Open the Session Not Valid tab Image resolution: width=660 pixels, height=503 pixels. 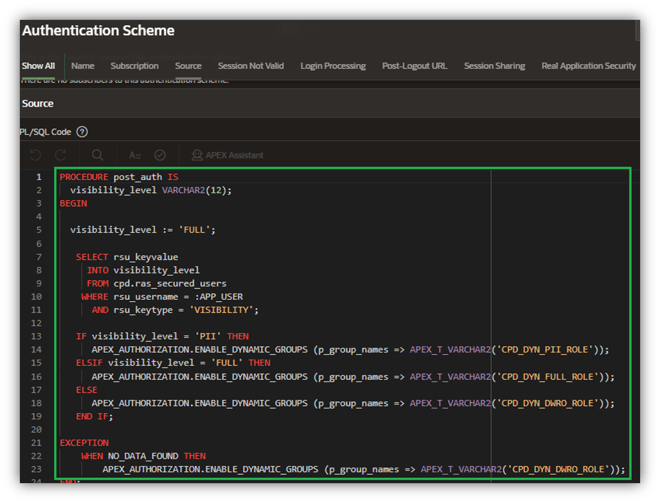251,66
